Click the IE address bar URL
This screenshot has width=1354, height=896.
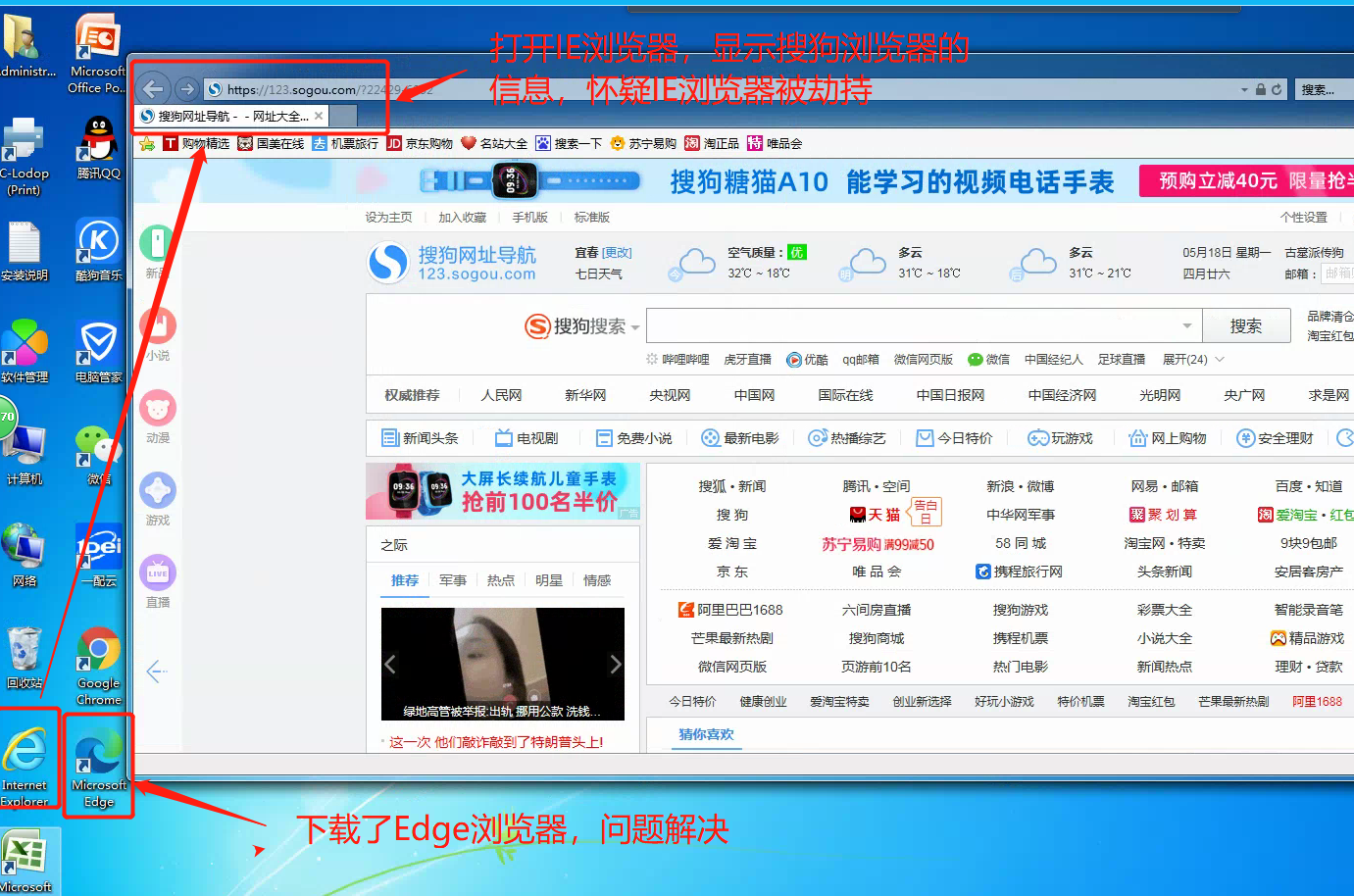click(330, 89)
